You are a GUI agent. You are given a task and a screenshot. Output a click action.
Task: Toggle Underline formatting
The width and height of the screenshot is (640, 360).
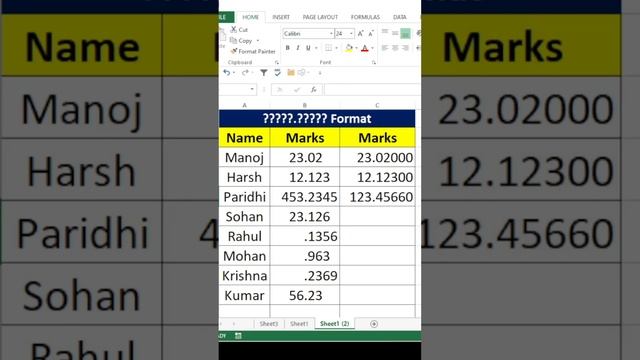click(308, 48)
